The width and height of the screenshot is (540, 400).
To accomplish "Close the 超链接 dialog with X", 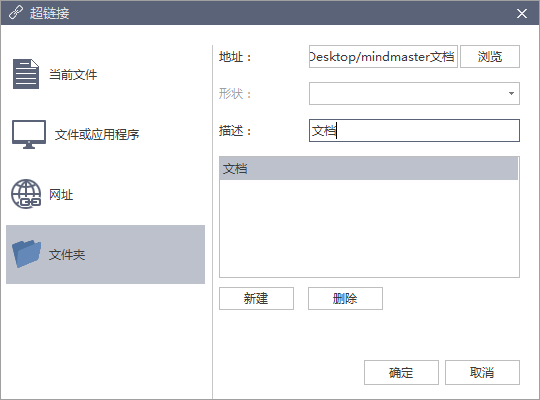I will pos(522,13).
